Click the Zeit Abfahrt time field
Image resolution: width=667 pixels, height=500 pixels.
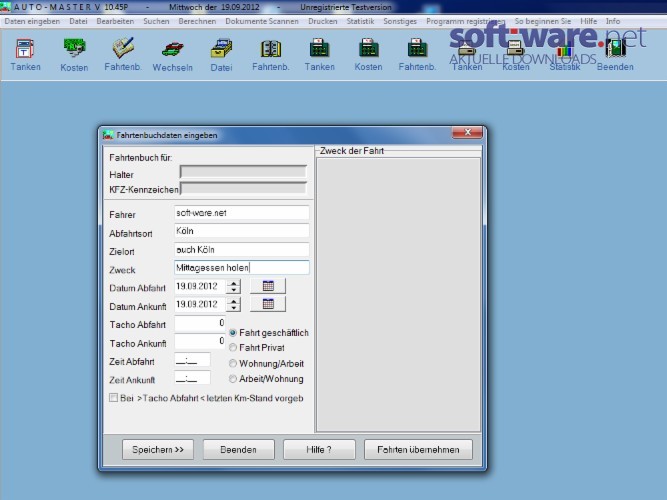click(x=192, y=361)
